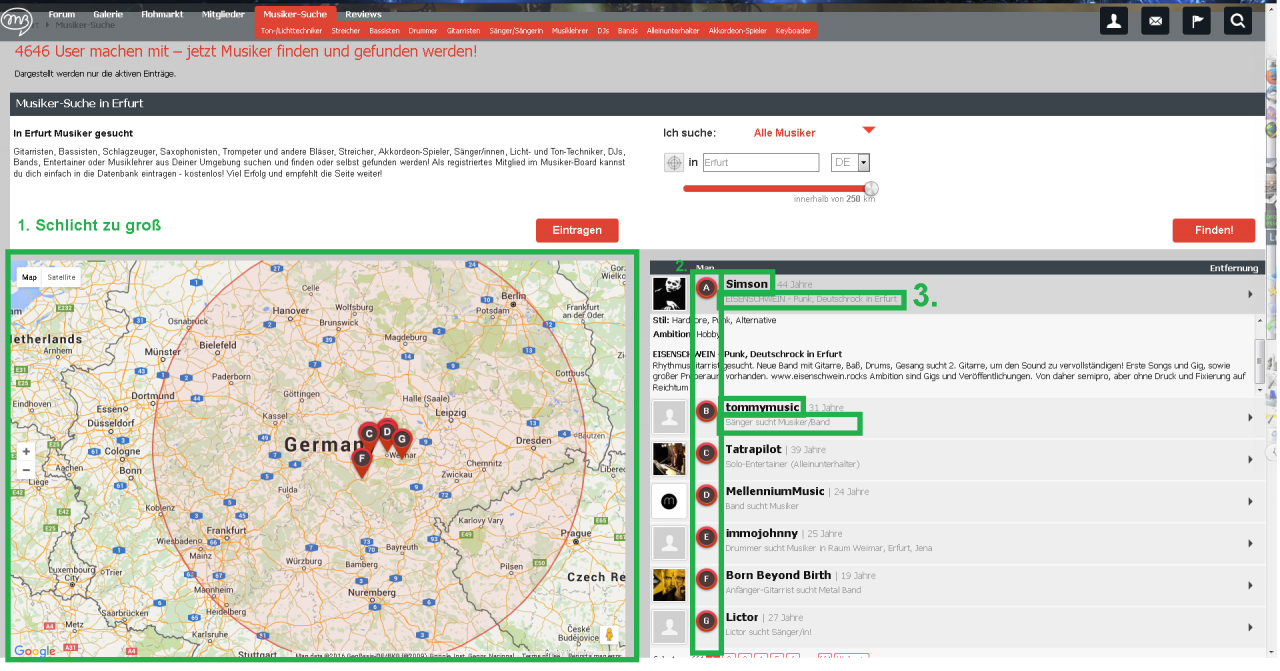Screen dimensions: 1280x671
Task: Open Born Beyond Birth's avatar image
Action: click(x=669, y=584)
